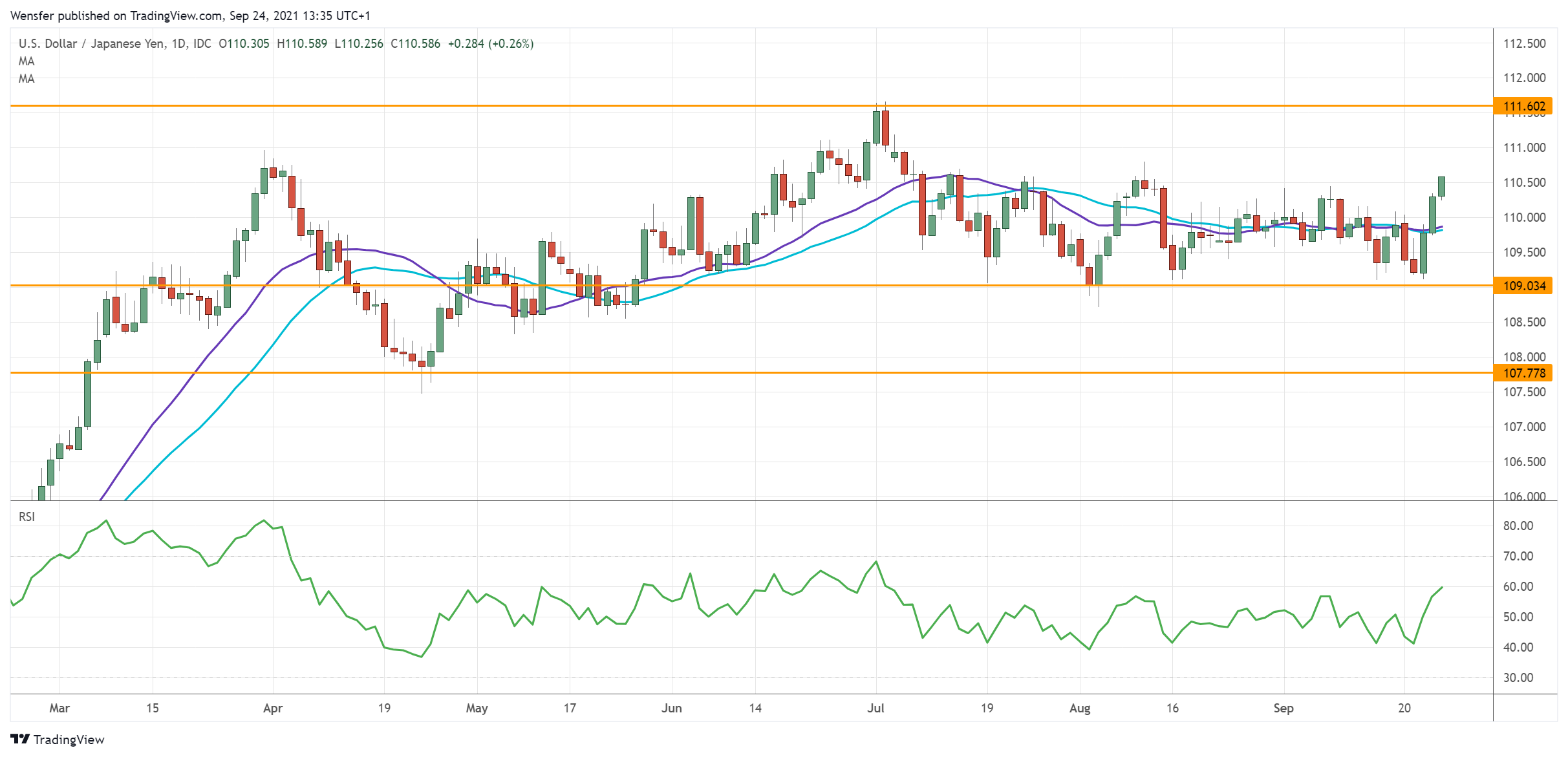The width and height of the screenshot is (1568, 757).
Task: Click the U.S. Dollar / Japanese Yen title
Action: pyautogui.click(x=92, y=43)
